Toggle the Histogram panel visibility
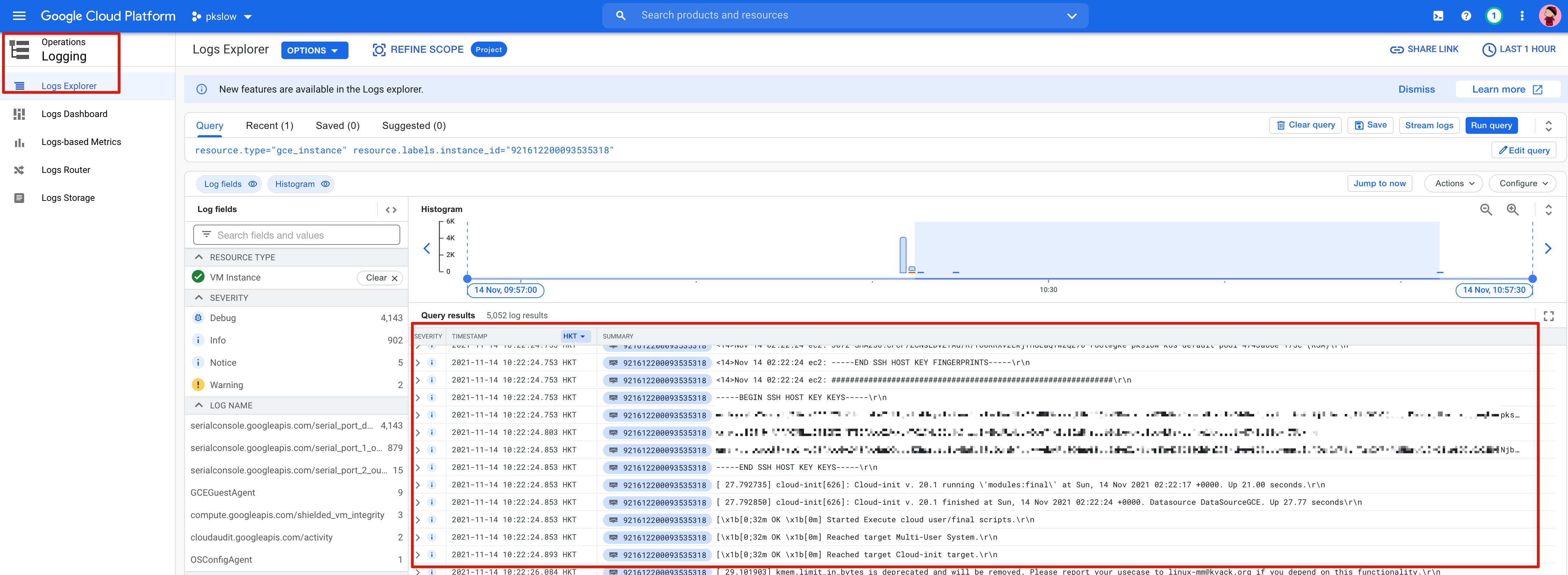The image size is (1568, 575). [301, 184]
